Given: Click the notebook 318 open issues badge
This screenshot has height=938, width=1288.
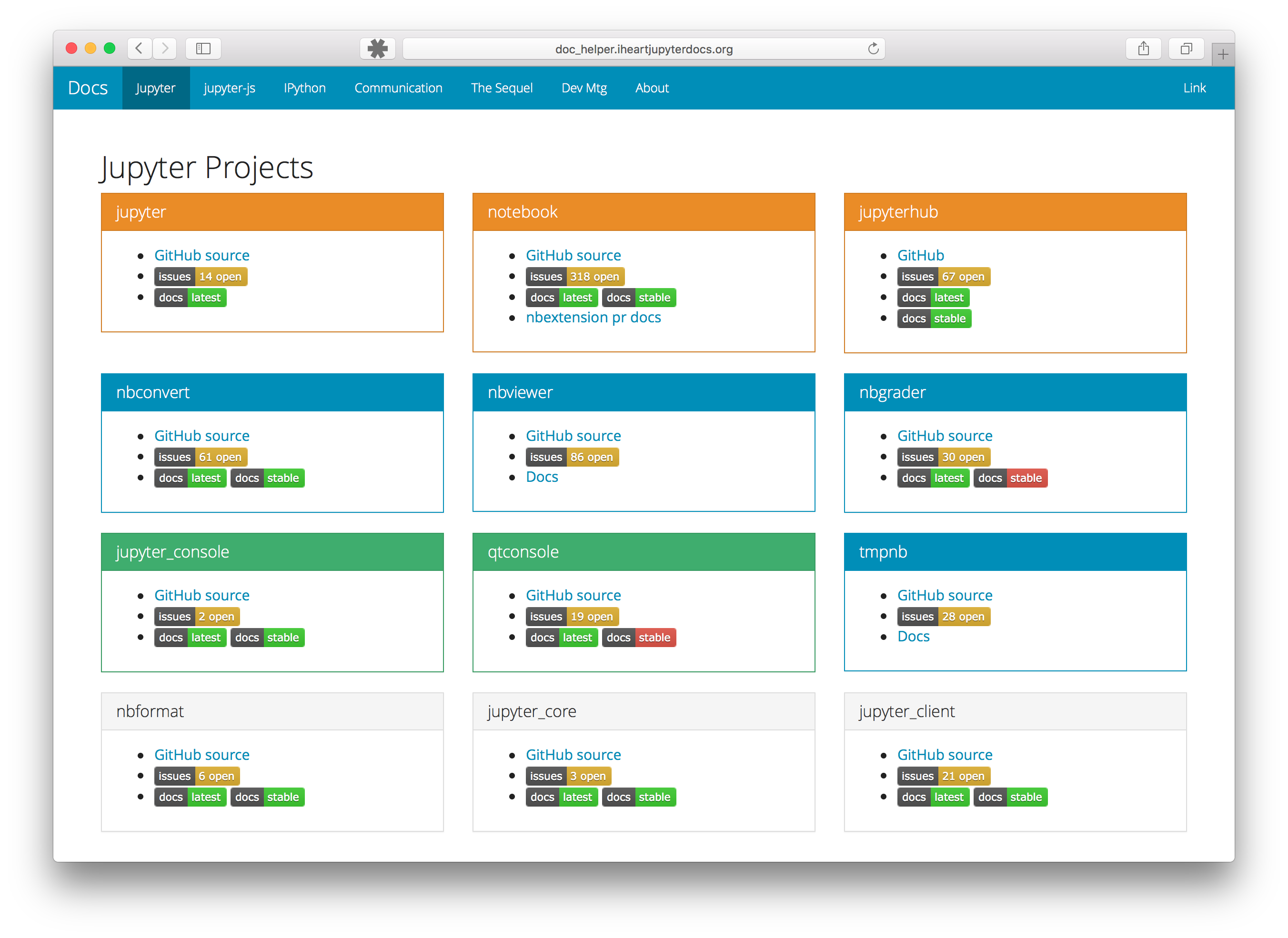Looking at the screenshot, I should [x=575, y=277].
